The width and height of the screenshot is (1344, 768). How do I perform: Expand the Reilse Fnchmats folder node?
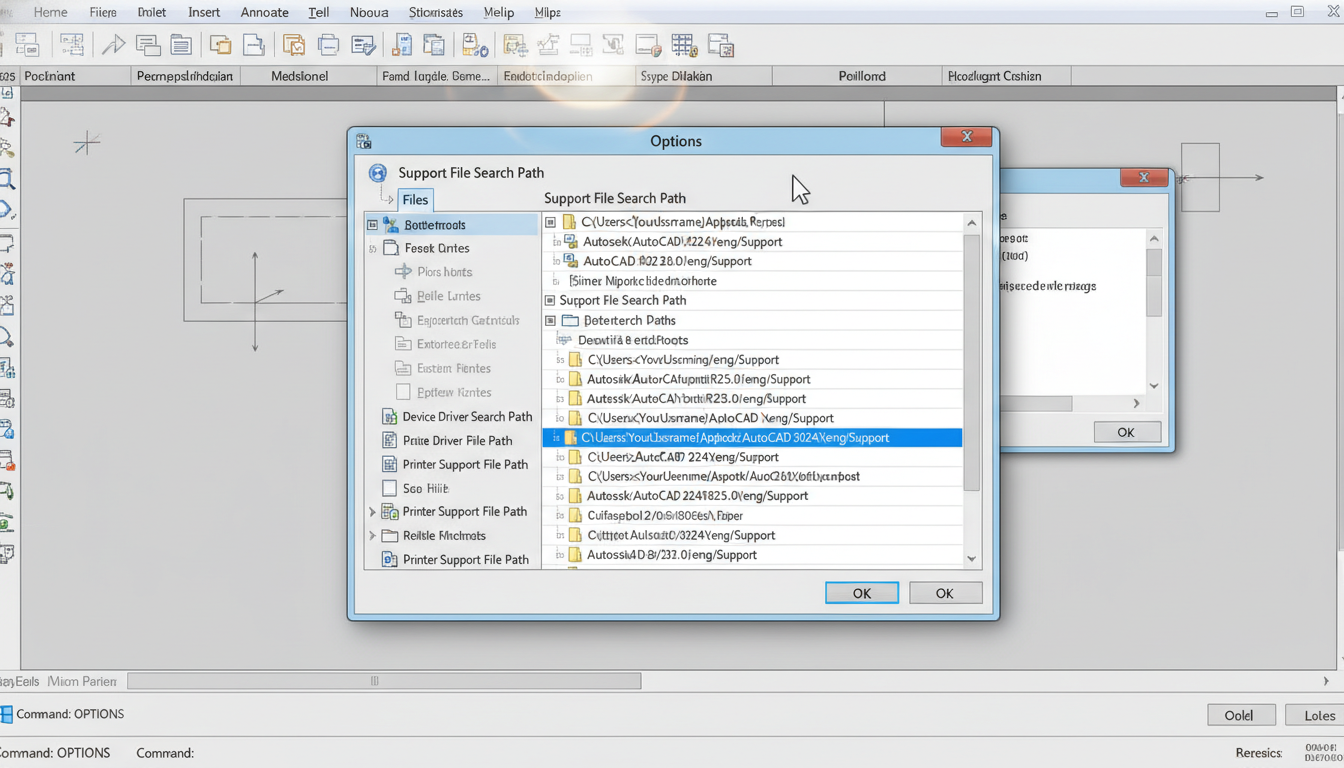(x=371, y=535)
